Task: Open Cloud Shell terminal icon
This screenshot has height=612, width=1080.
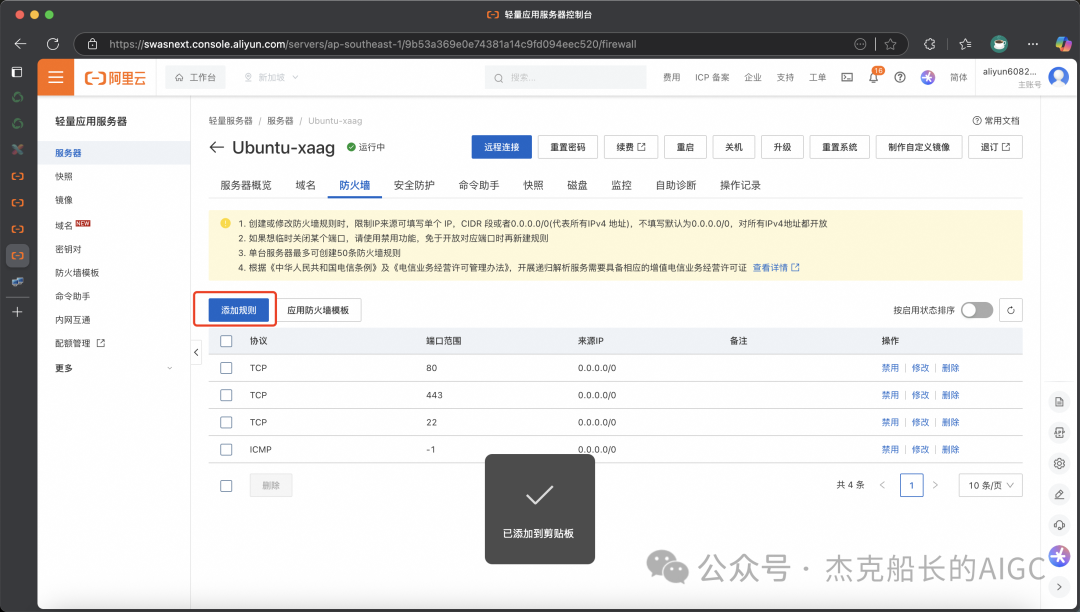Action: (847, 78)
